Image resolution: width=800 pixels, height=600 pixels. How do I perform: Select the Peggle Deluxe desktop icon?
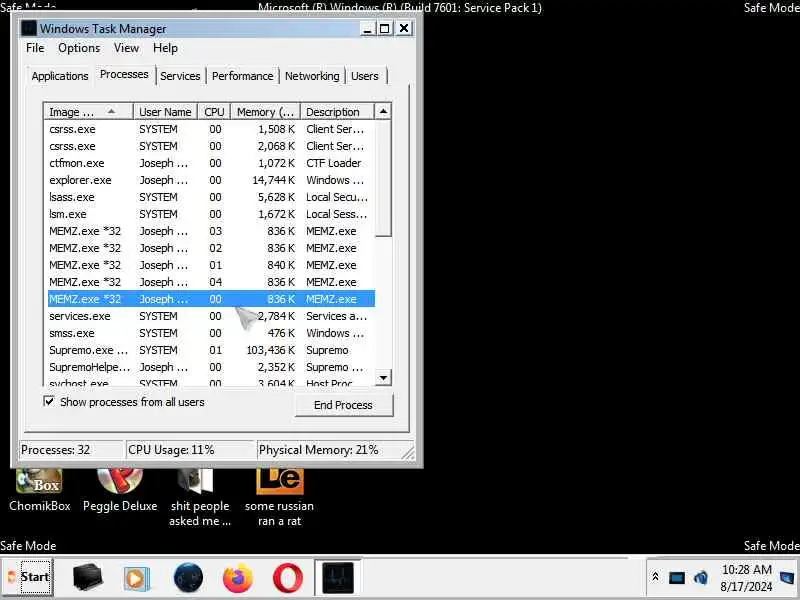coord(120,490)
